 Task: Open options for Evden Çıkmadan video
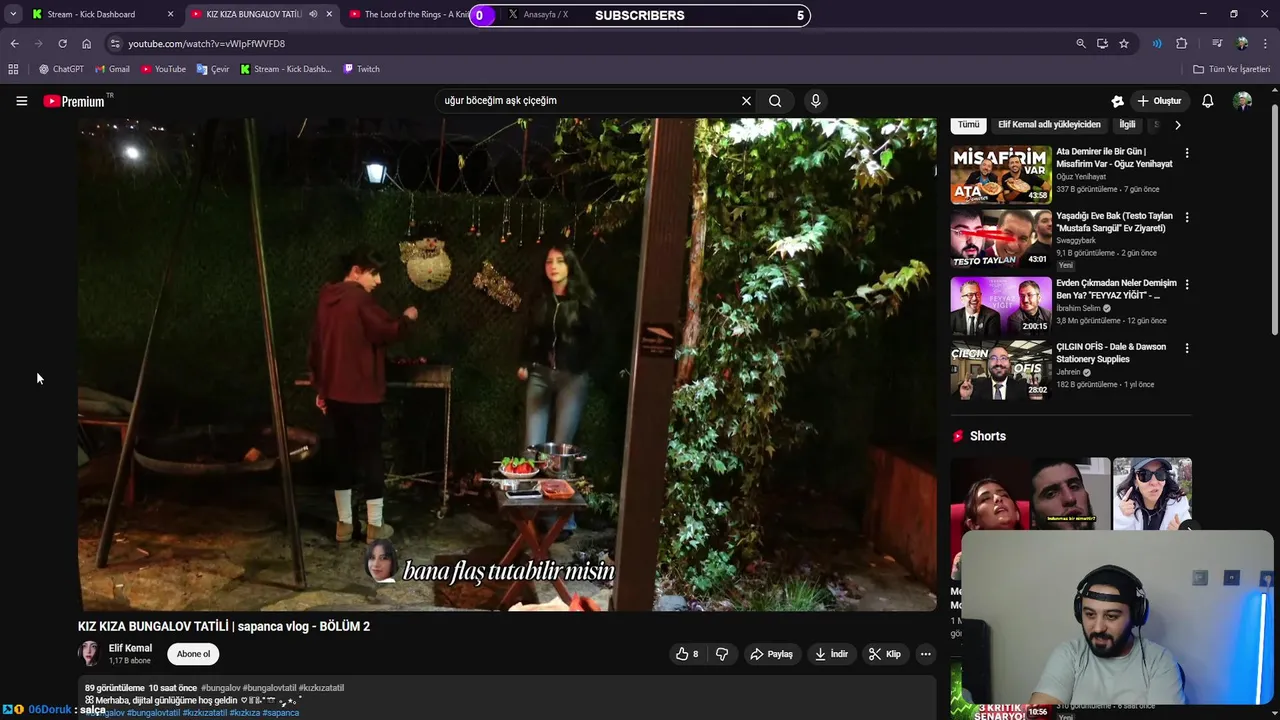(1187, 284)
